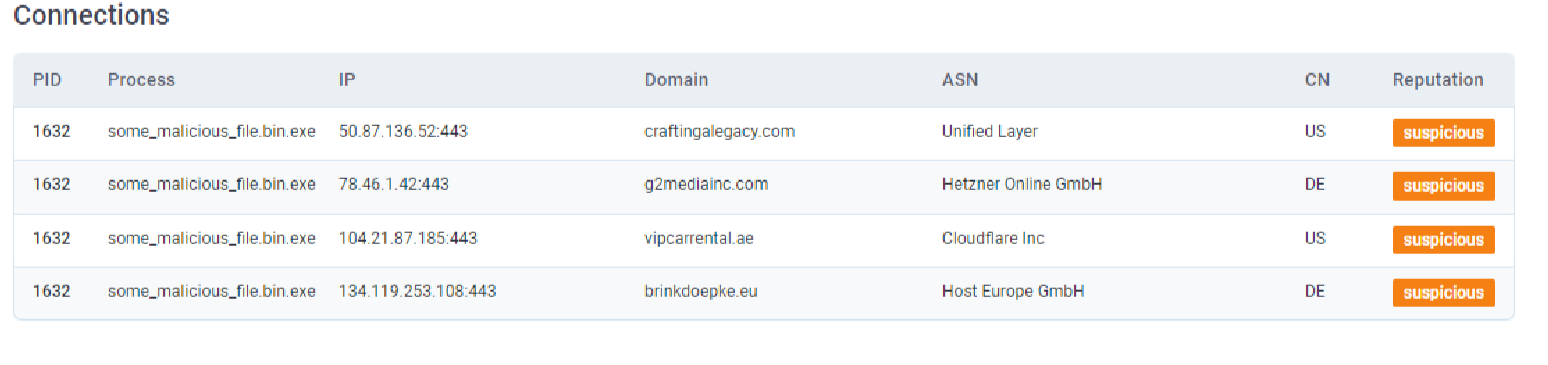Select the Hetzner Online GmbH ASN cell
1548x365 pixels.
click(1022, 184)
